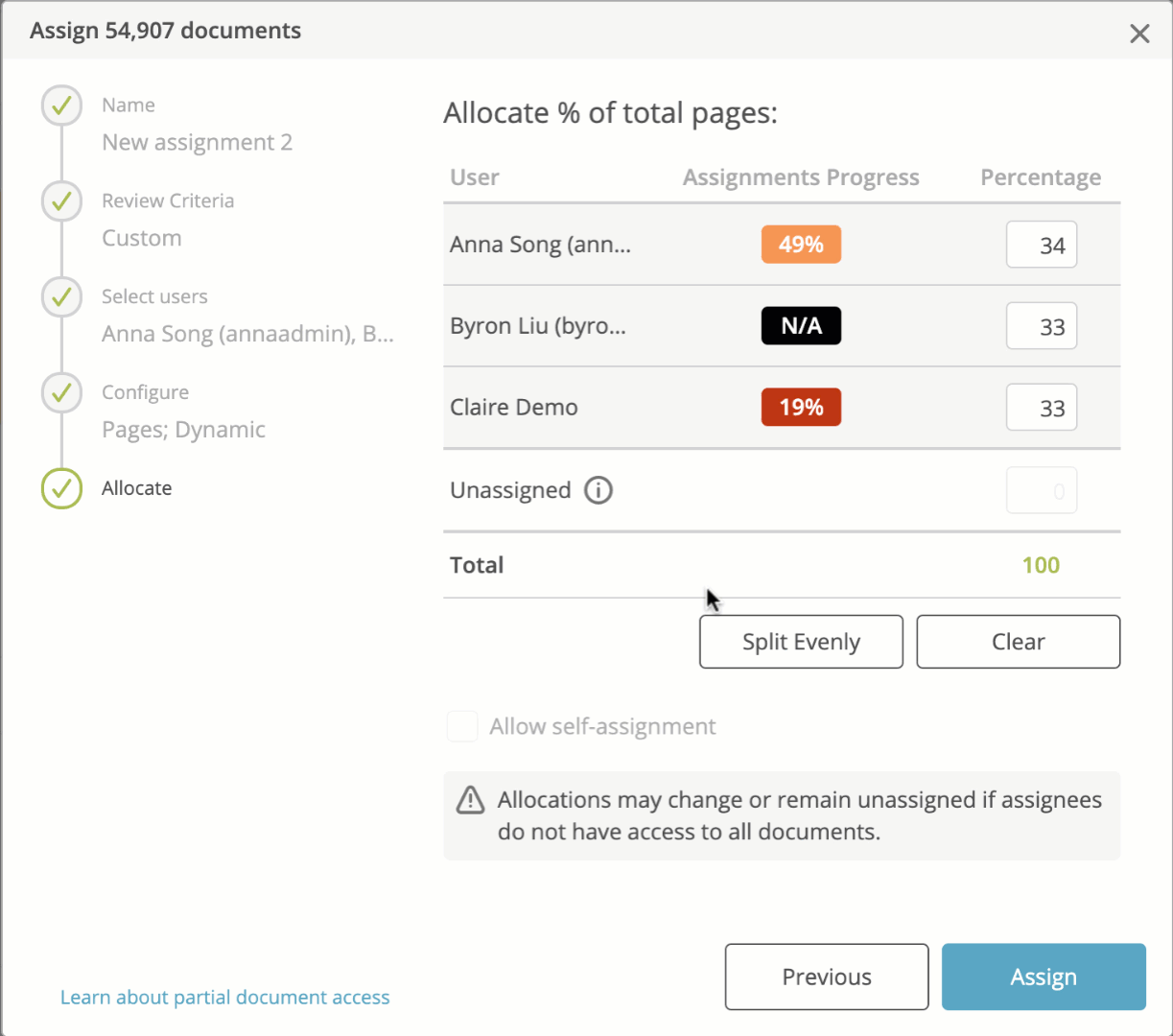Click the warning triangle icon
Viewport: 1173px width, 1036px height.
pos(470,800)
